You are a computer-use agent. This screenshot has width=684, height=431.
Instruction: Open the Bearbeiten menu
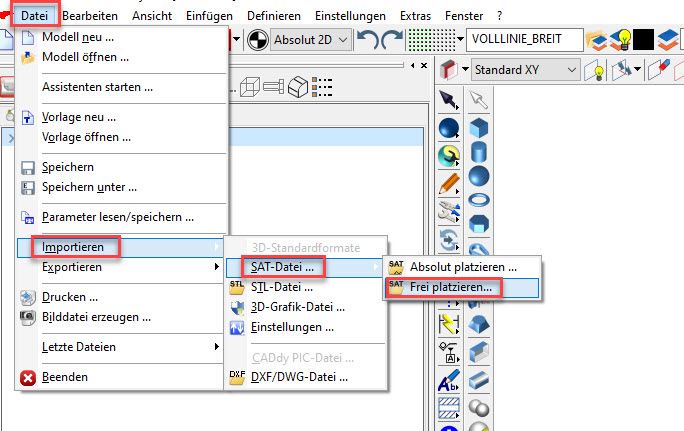pos(90,16)
